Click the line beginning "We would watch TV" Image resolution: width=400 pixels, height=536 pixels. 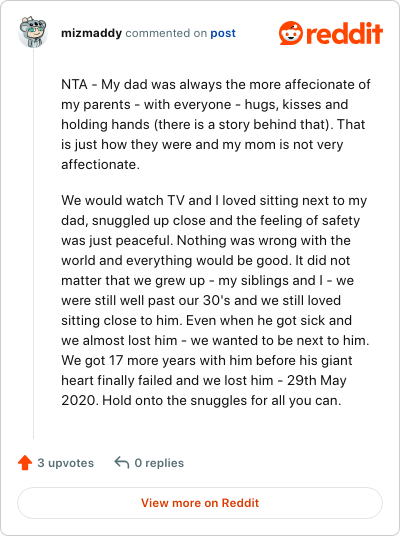click(x=214, y=200)
